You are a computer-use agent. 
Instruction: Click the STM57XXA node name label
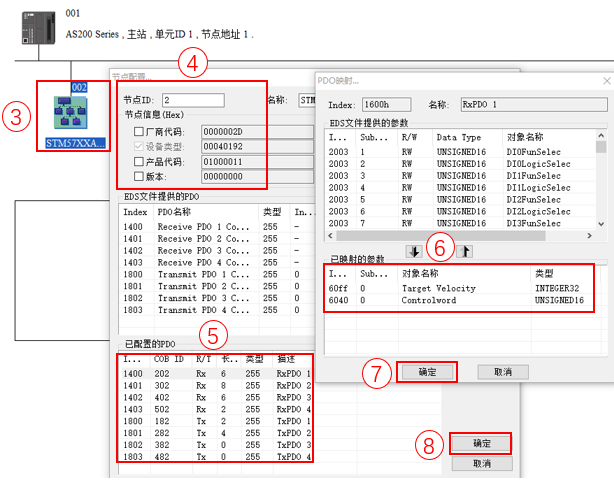click(75, 143)
